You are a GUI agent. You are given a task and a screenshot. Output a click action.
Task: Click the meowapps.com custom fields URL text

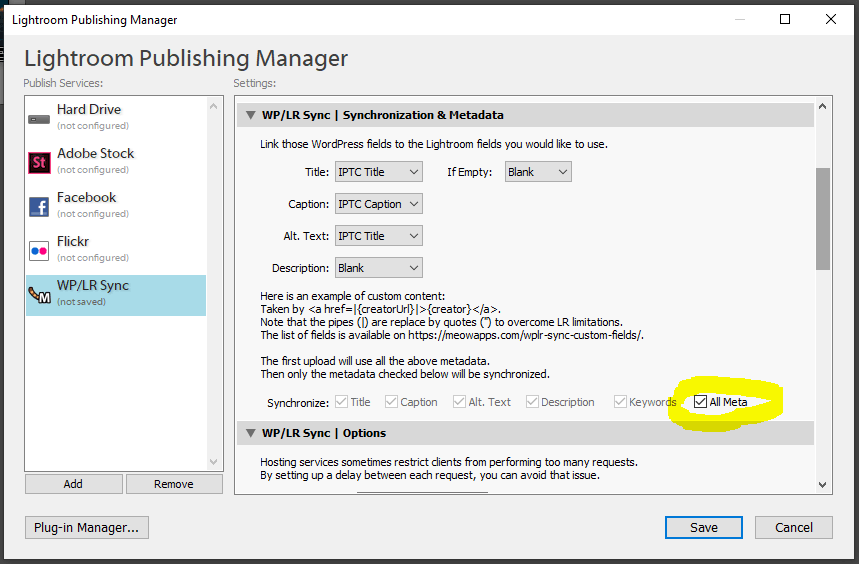525,335
